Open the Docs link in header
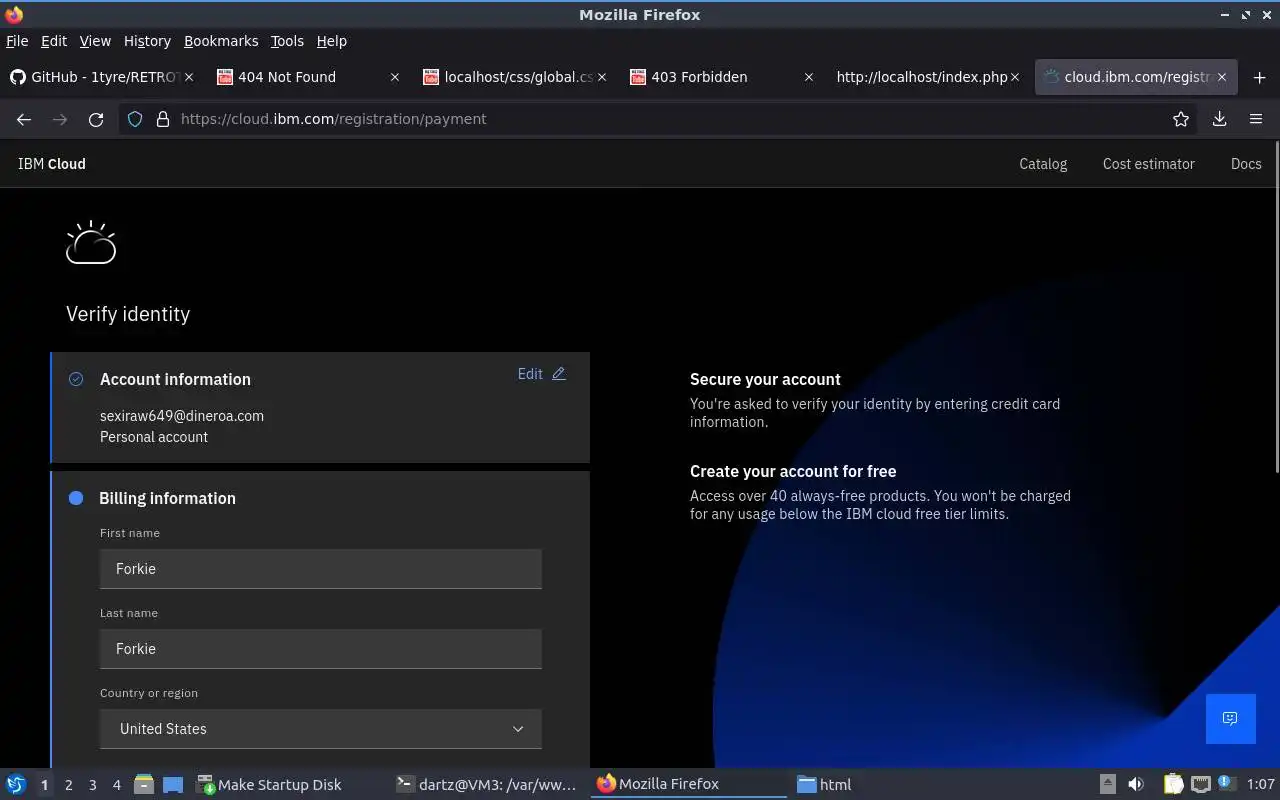This screenshot has height=800, width=1280. [1246, 164]
